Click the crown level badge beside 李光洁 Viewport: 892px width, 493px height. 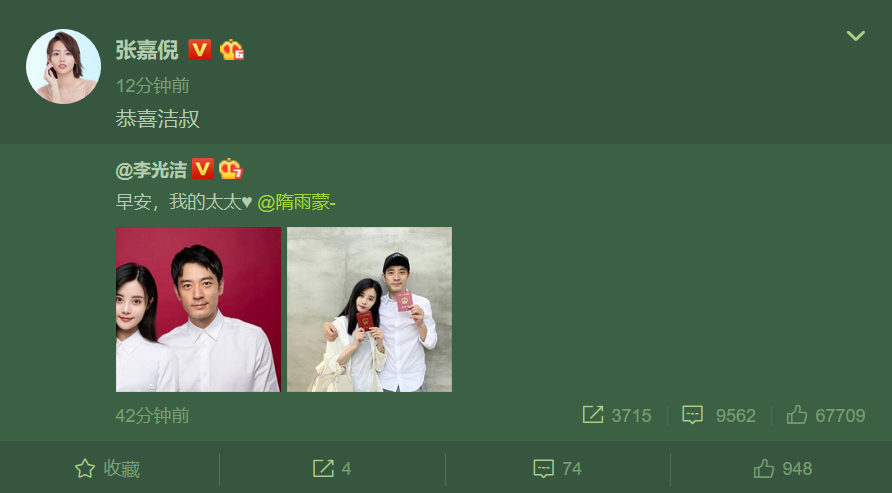click(230, 169)
